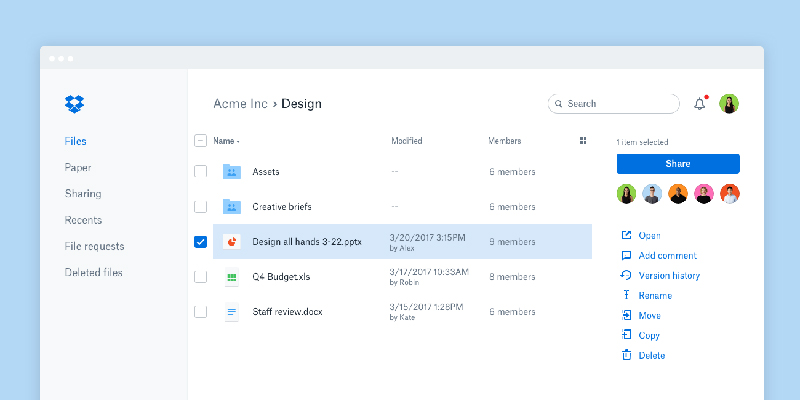The height and width of the screenshot is (400, 800).
Task: Click the Staff review.docx document icon
Action: pyautogui.click(x=232, y=312)
